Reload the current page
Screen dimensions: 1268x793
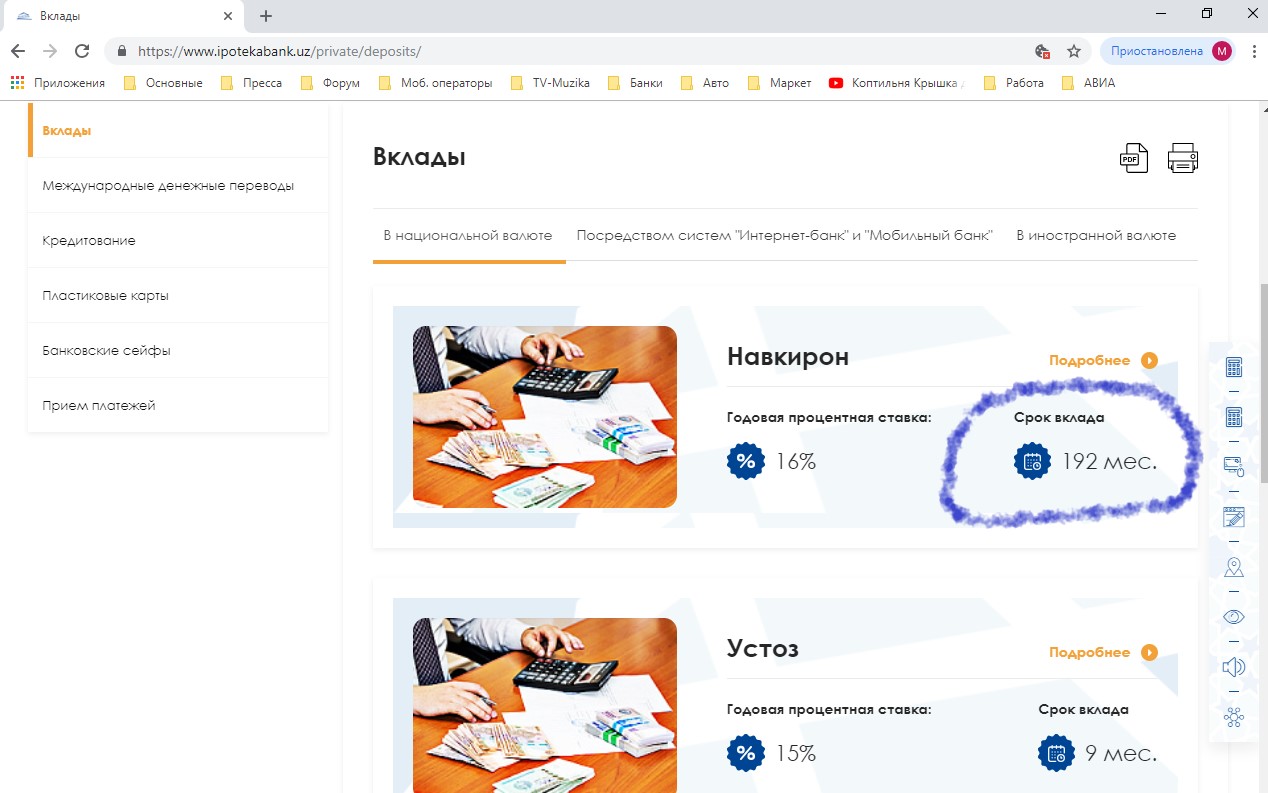click(x=82, y=51)
